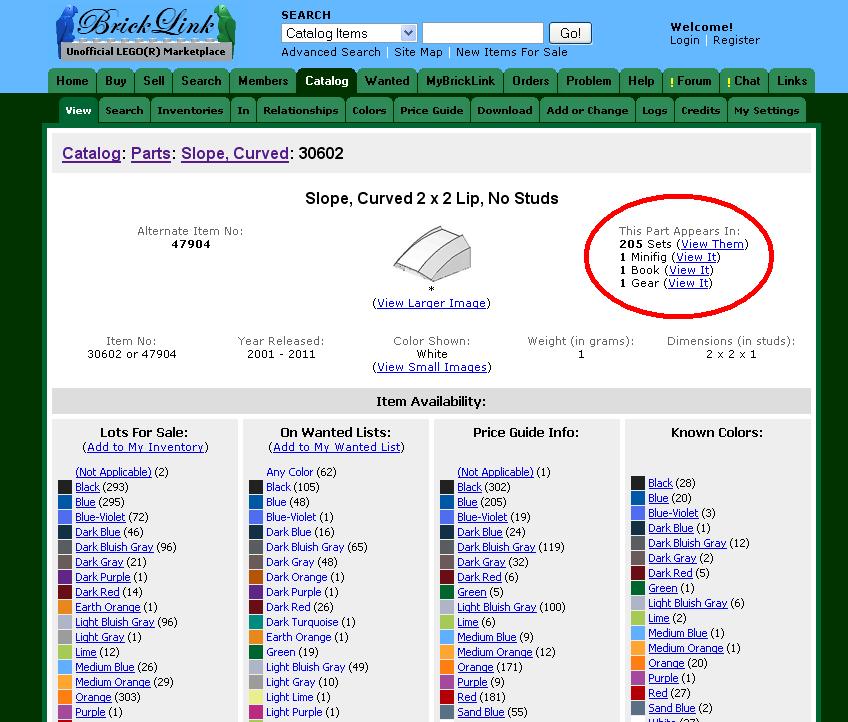Open the Site Map link
The height and width of the screenshot is (722, 848).
pyautogui.click(x=418, y=52)
